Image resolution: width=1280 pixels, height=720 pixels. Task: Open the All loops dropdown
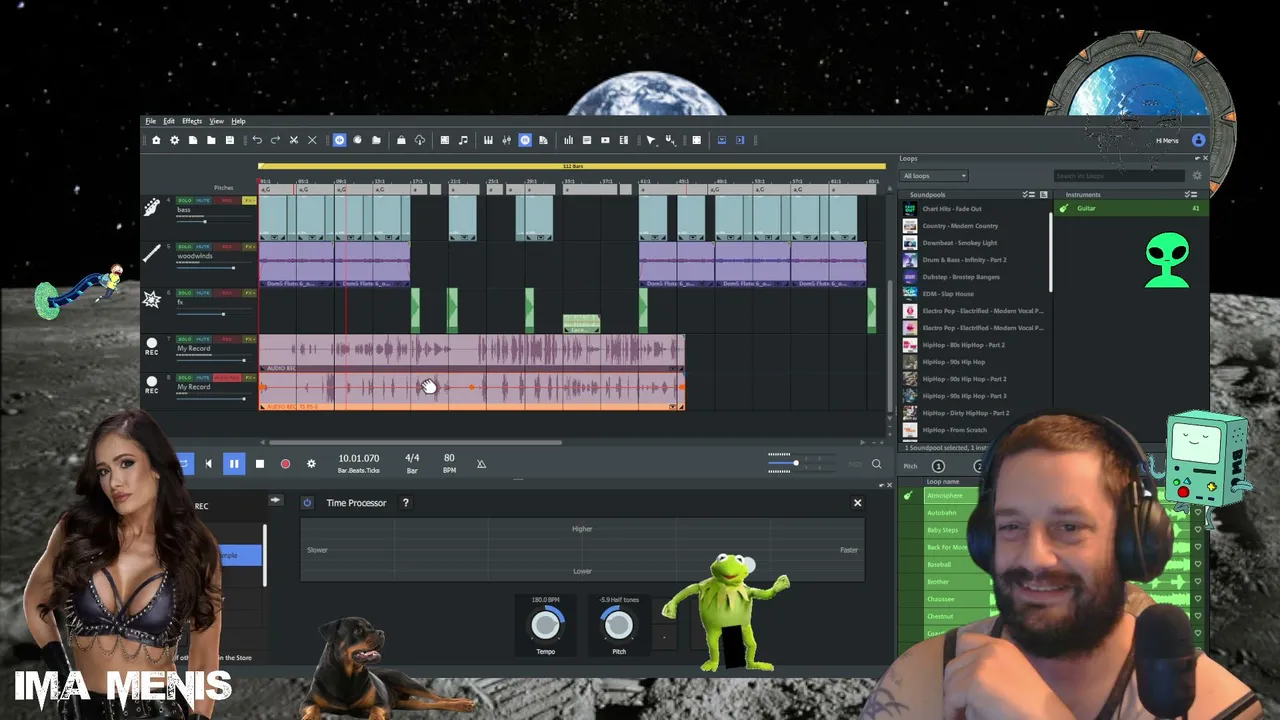coord(934,176)
